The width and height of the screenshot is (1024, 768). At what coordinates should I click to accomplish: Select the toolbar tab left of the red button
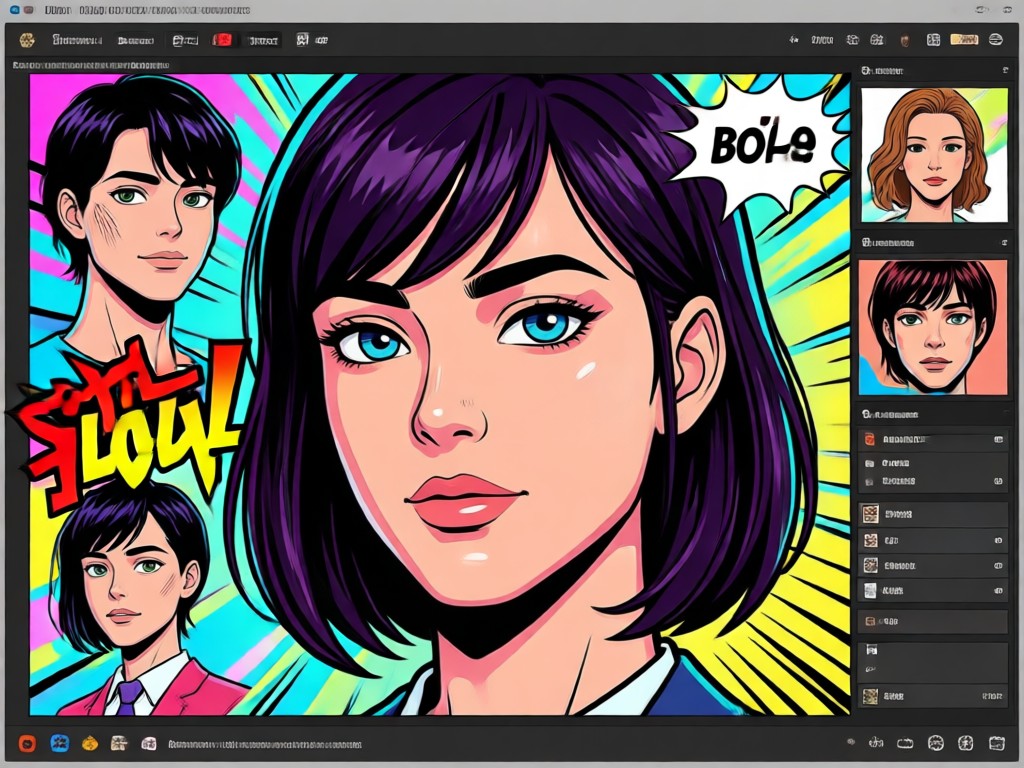185,40
